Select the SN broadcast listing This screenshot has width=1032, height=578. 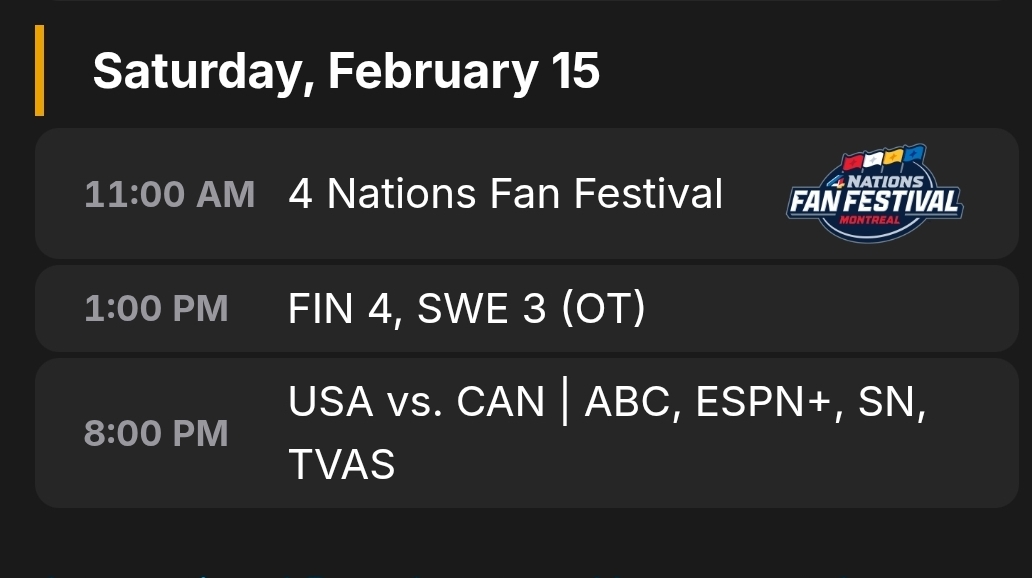click(x=888, y=402)
